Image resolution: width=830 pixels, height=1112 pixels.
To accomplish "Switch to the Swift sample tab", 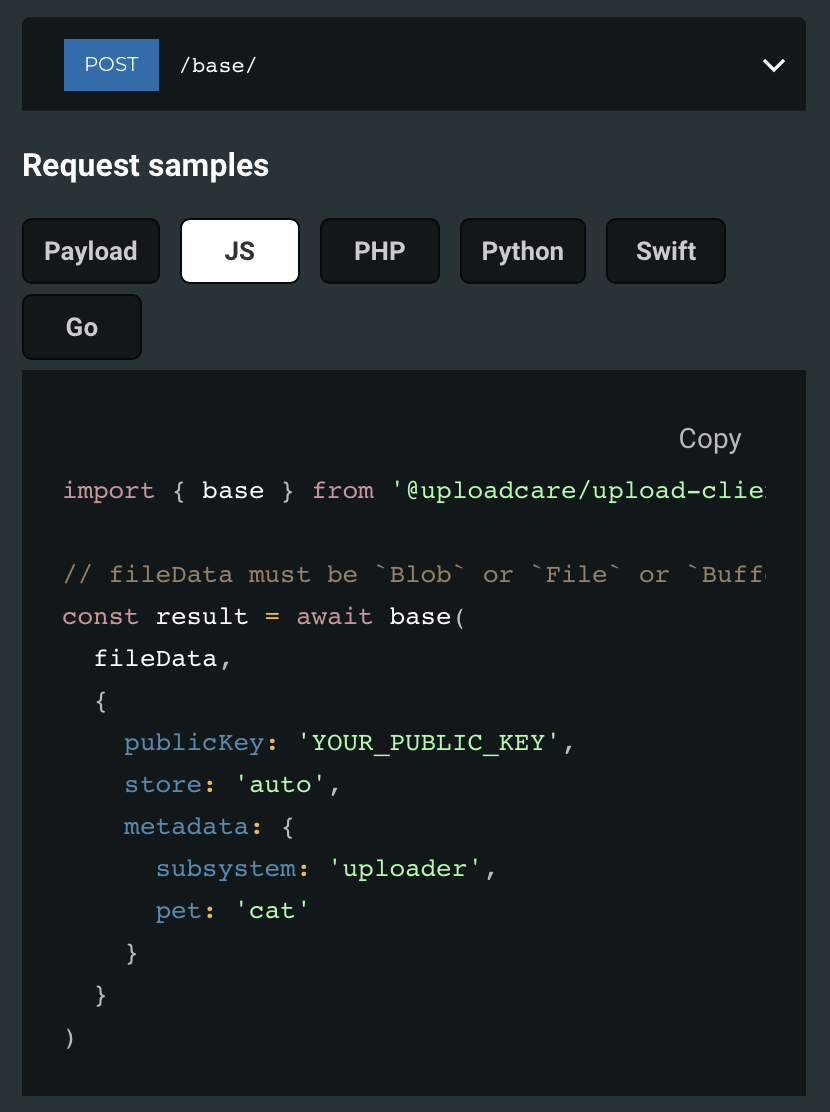I will pos(665,251).
